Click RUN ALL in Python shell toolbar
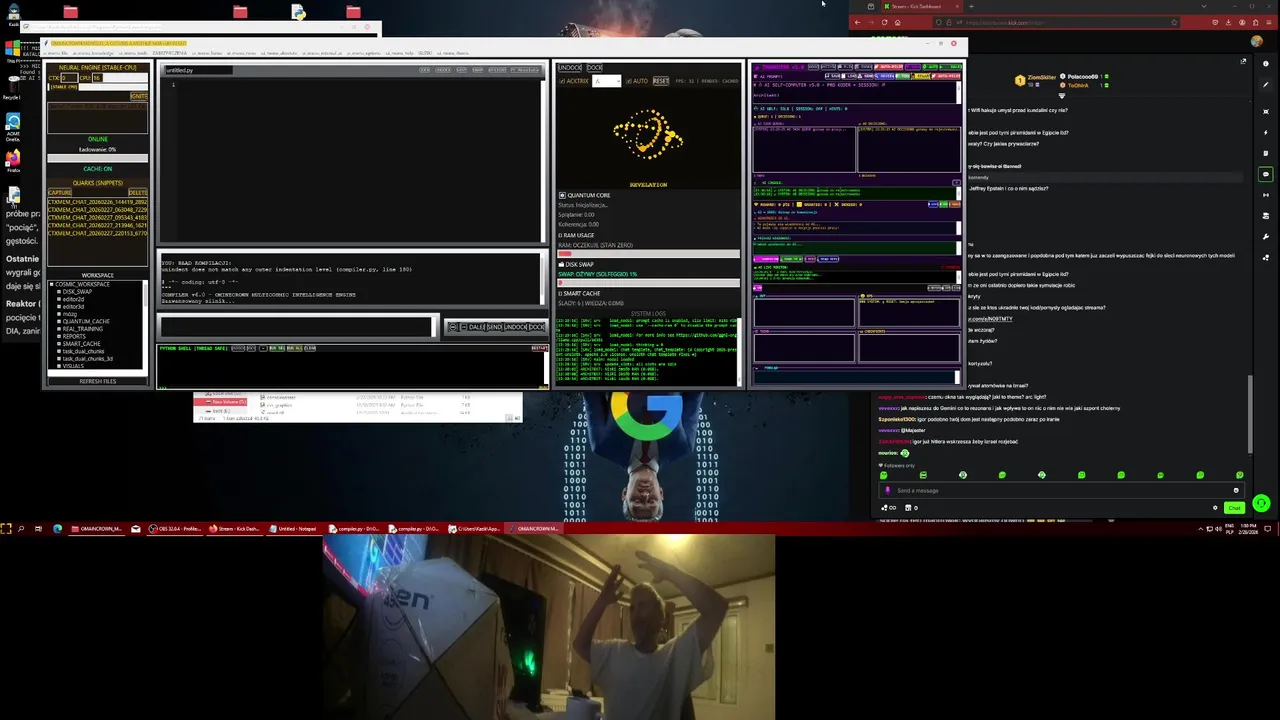Viewport: 1280px width, 720px height. click(294, 348)
